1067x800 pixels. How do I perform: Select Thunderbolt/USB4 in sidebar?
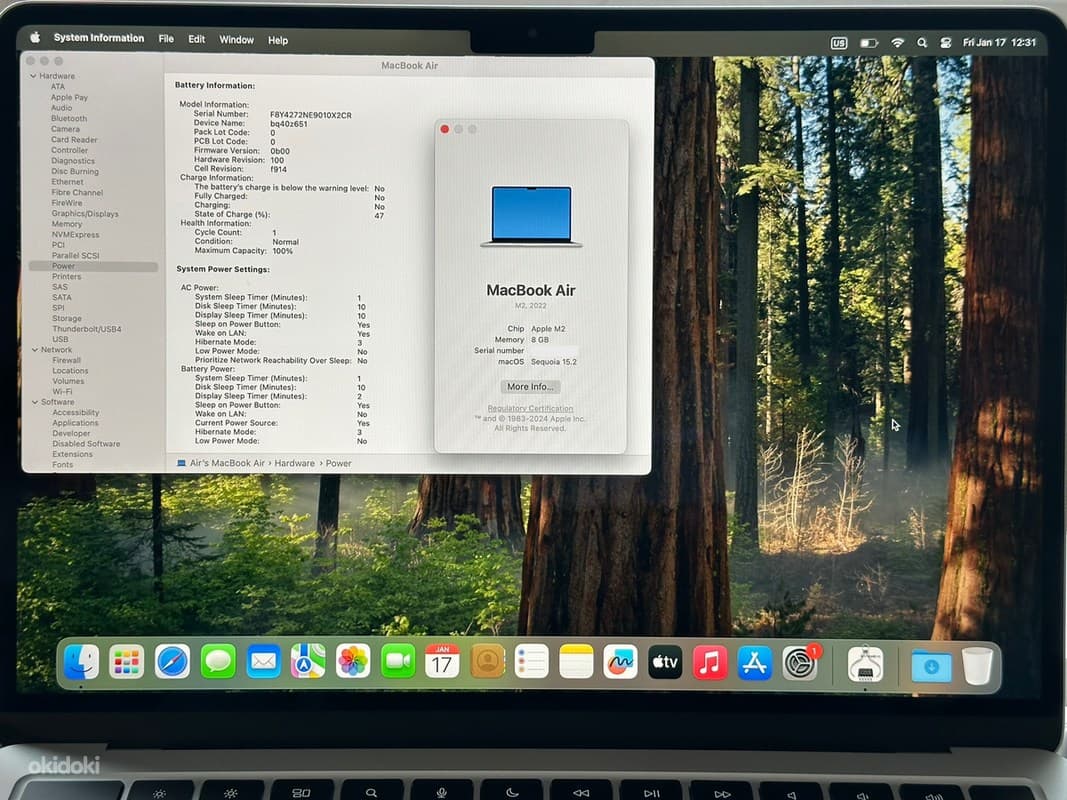[x=87, y=329]
